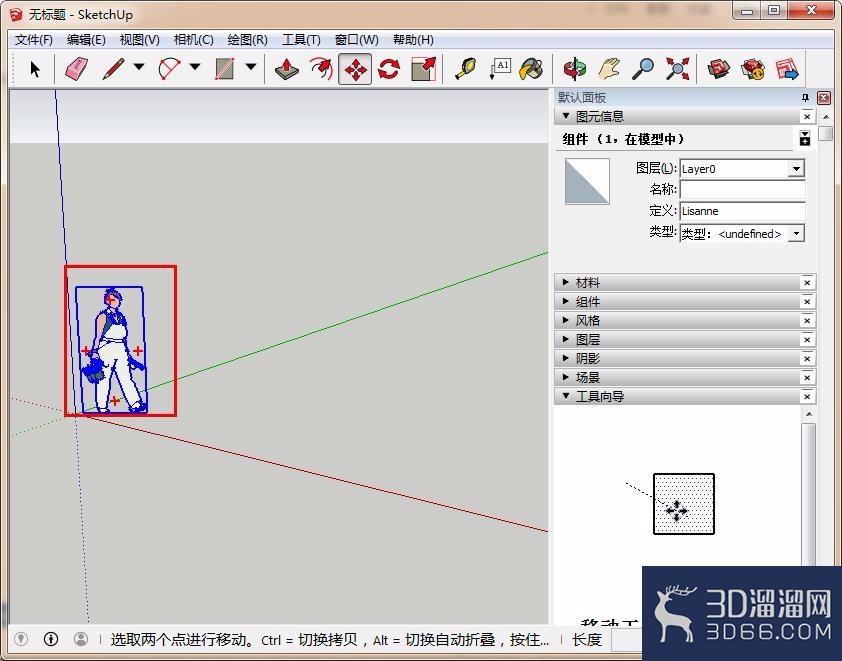Select the Offset tool
The image size is (842, 661).
click(x=321, y=69)
